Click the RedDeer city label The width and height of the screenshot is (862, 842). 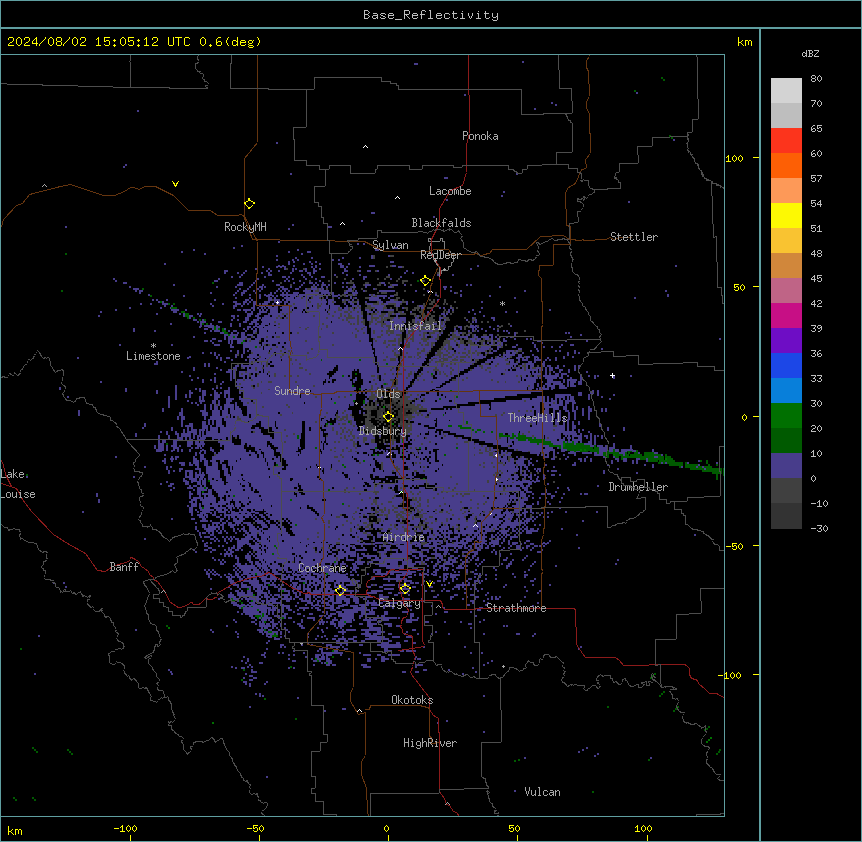tap(440, 255)
